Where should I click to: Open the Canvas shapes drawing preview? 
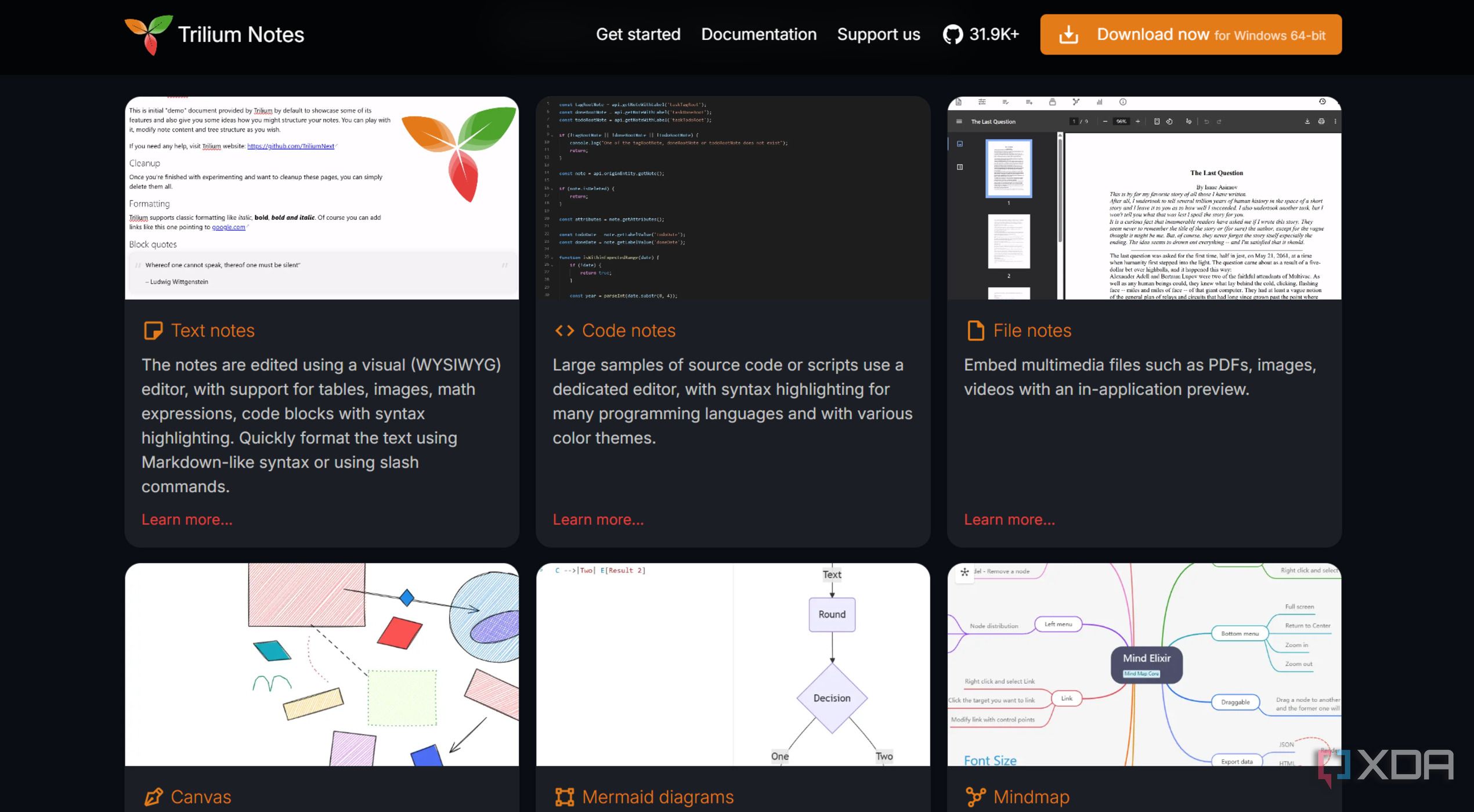pos(321,664)
